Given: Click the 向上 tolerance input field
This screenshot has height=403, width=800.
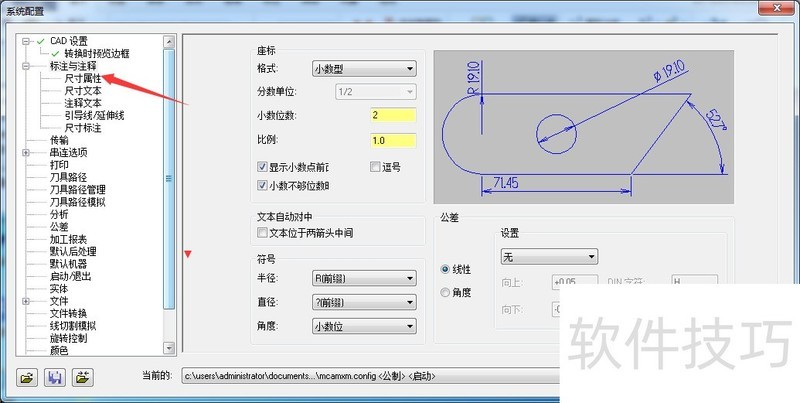Looking at the screenshot, I should pos(574,282).
